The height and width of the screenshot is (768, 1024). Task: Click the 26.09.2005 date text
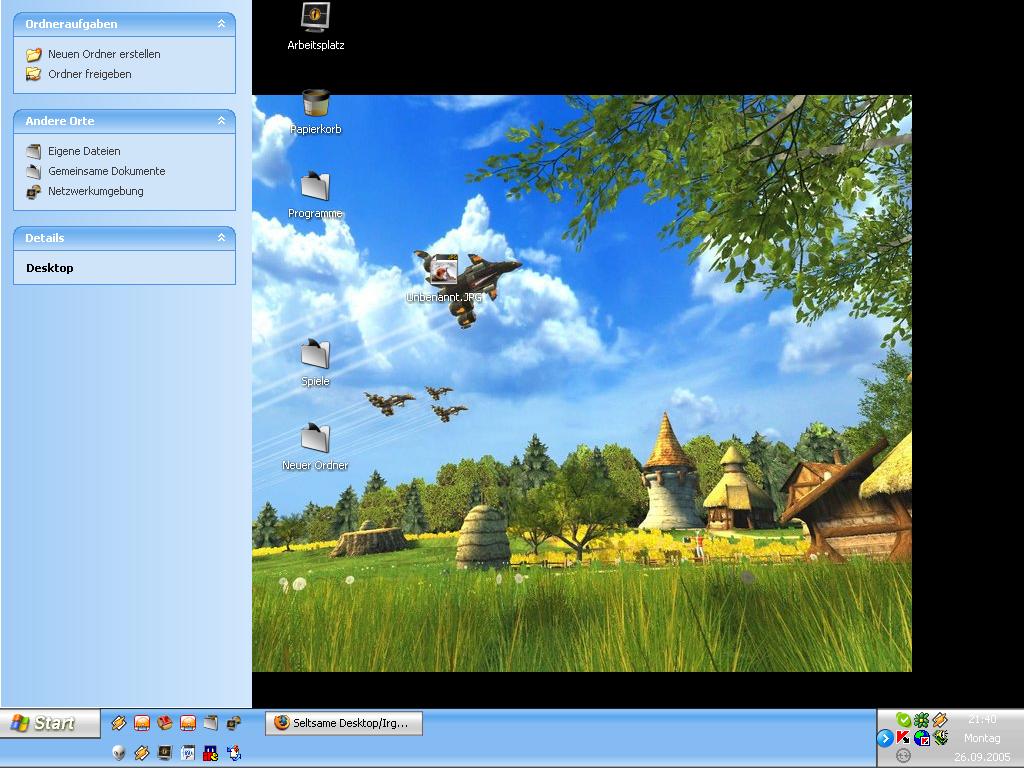[x=982, y=757]
